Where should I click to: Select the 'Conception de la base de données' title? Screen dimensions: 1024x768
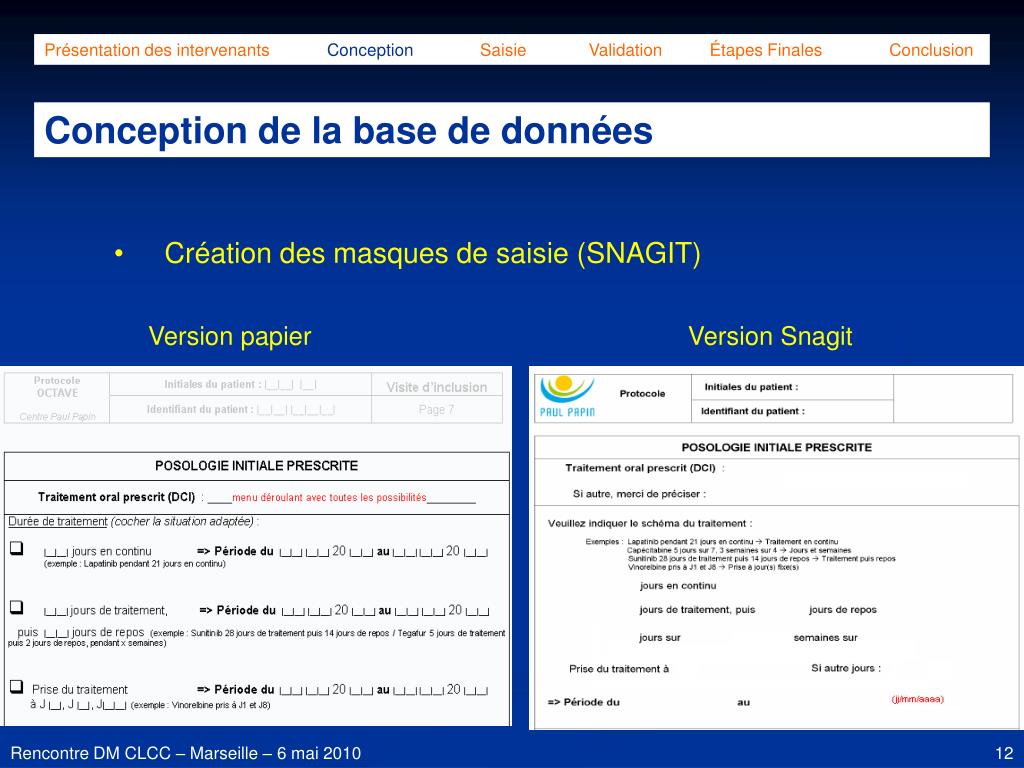349,130
